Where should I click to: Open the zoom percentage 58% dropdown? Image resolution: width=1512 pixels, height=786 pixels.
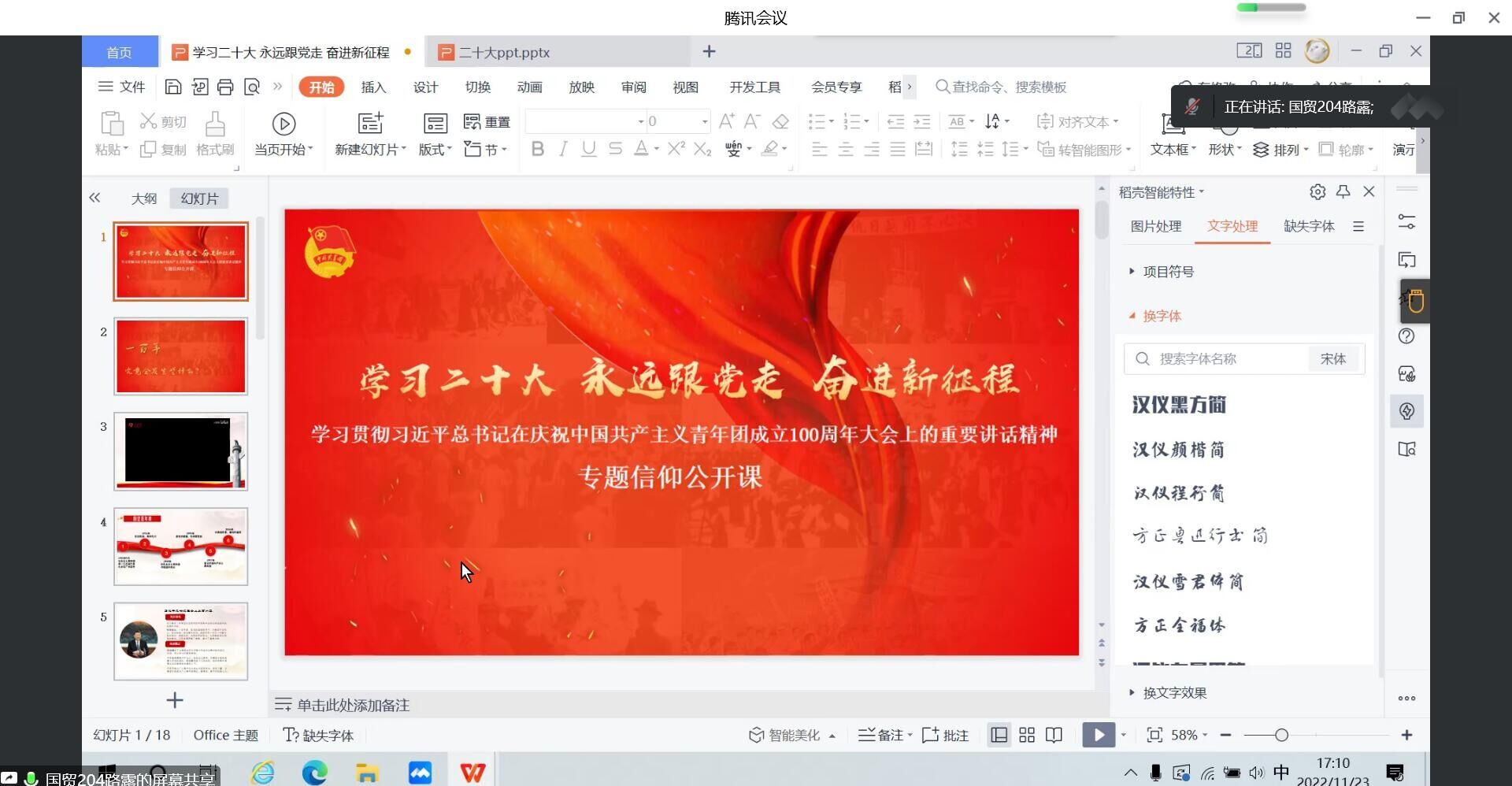click(x=1188, y=735)
